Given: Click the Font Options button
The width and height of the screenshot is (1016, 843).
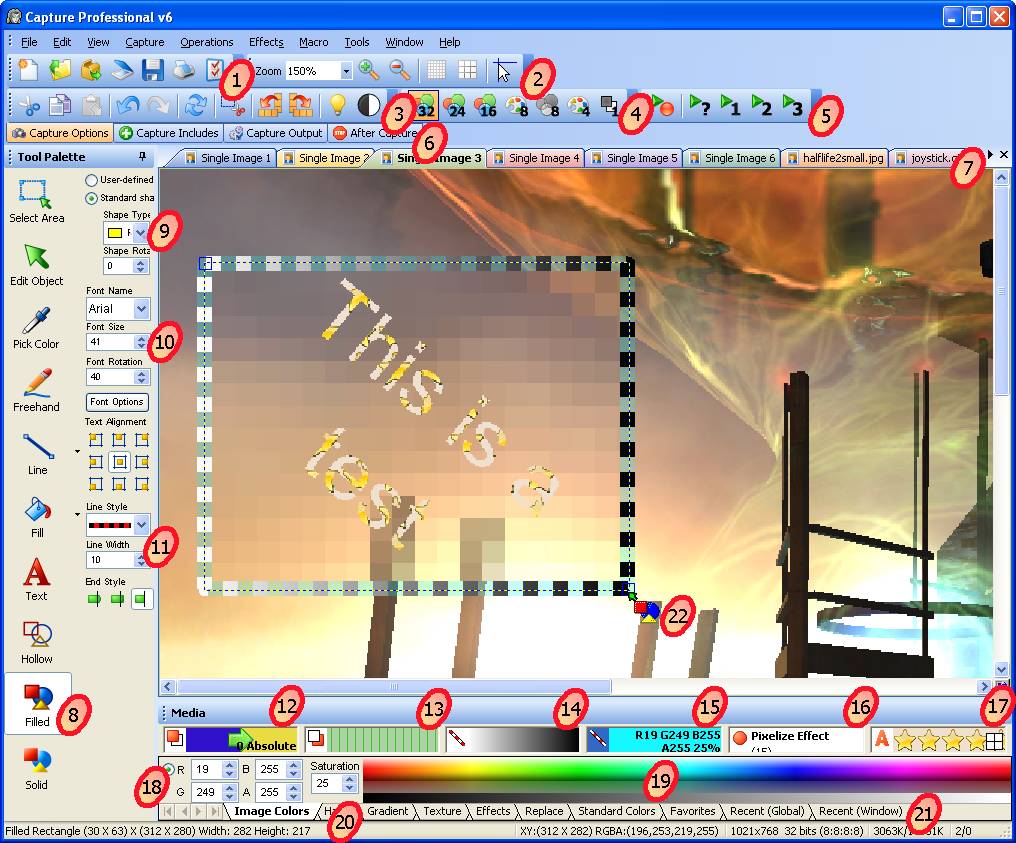Looking at the screenshot, I should point(117,402).
